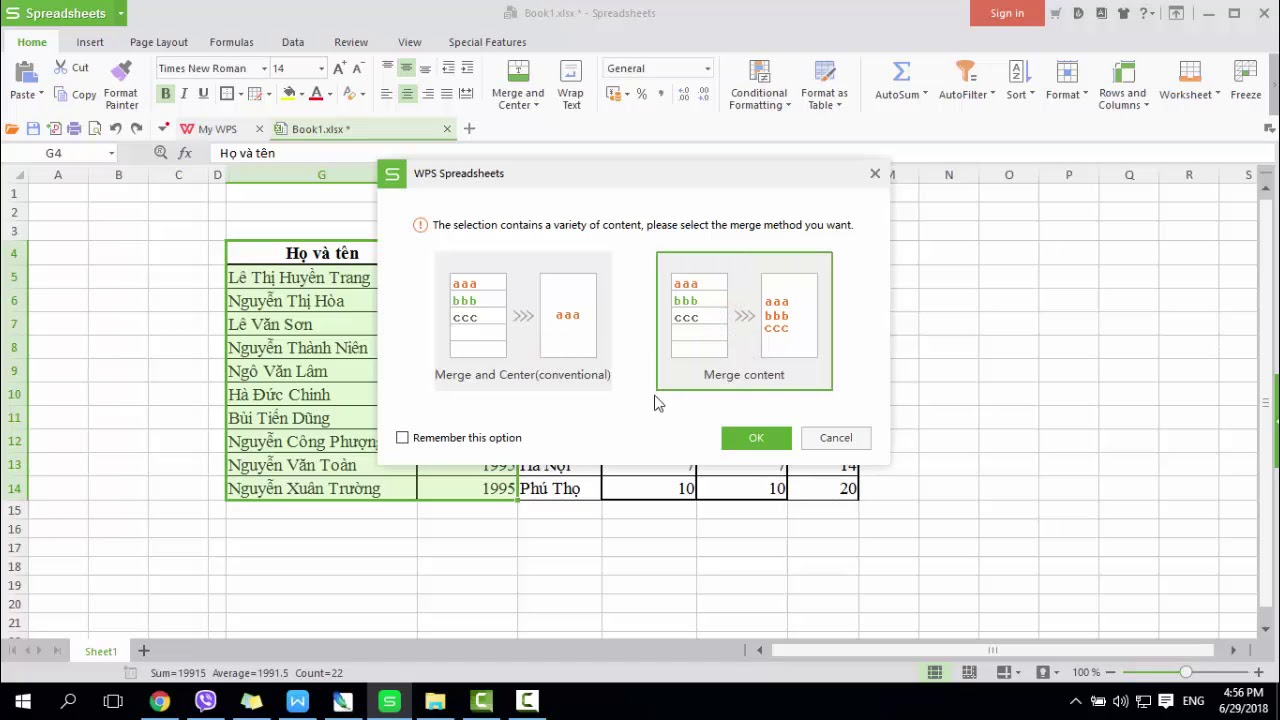Click Cancel in the merge dialog
This screenshot has height=720, width=1280.
click(836, 438)
